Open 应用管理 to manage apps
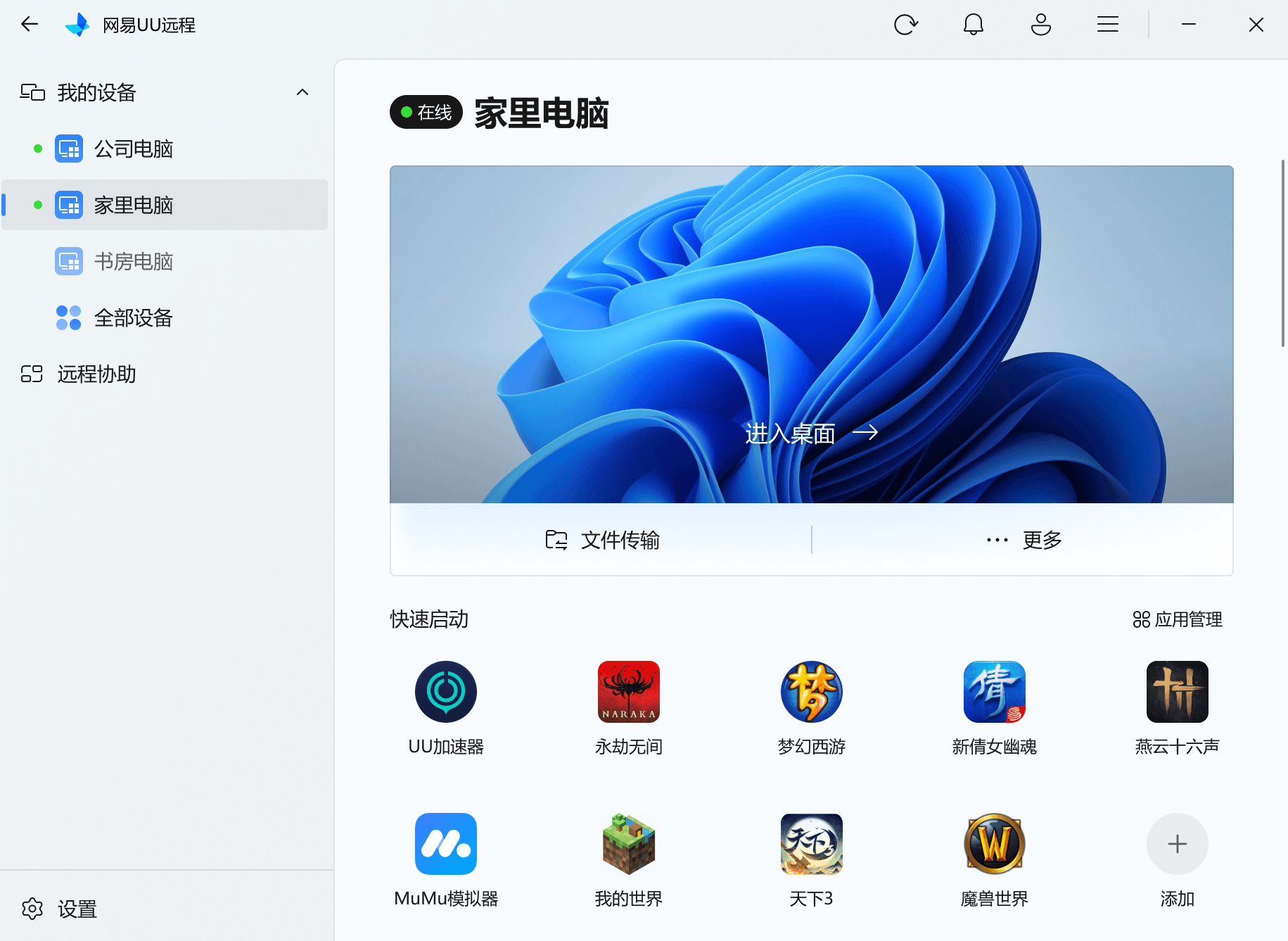 pyautogui.click(x=1177, y=620)
